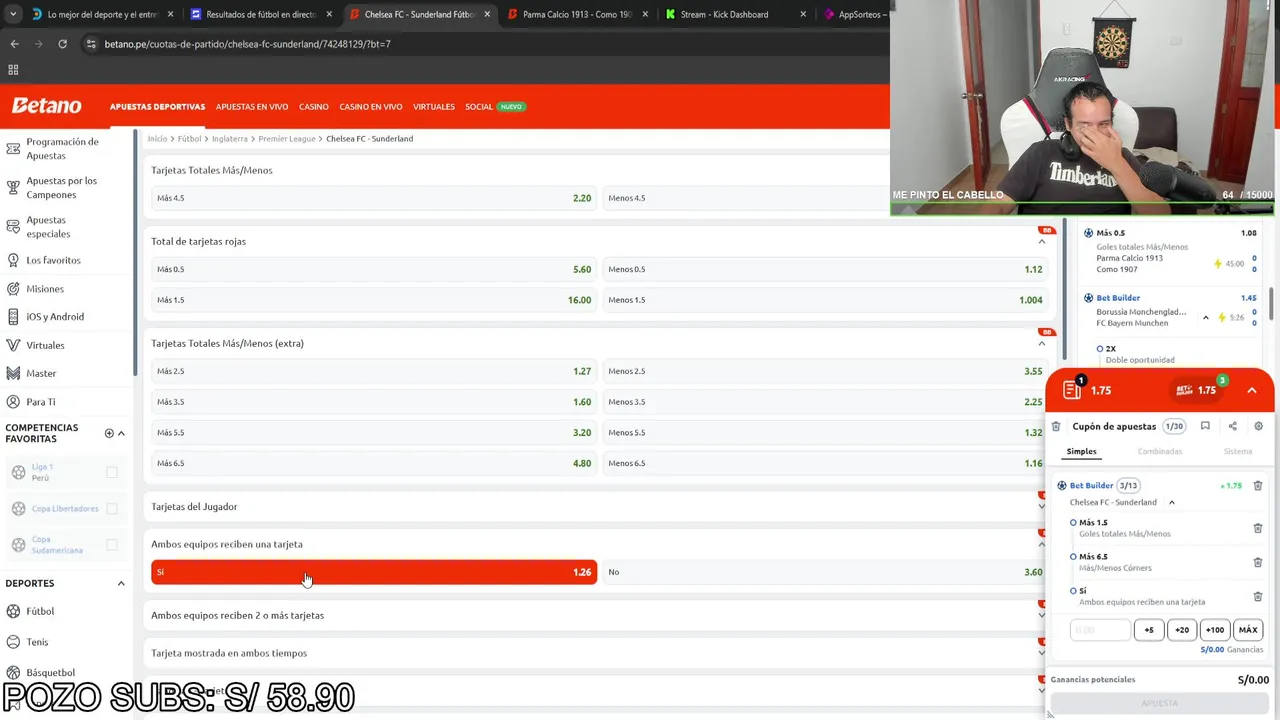Clear the coupon with the trash icon
1280x720 pixels.
(1056, 426)
